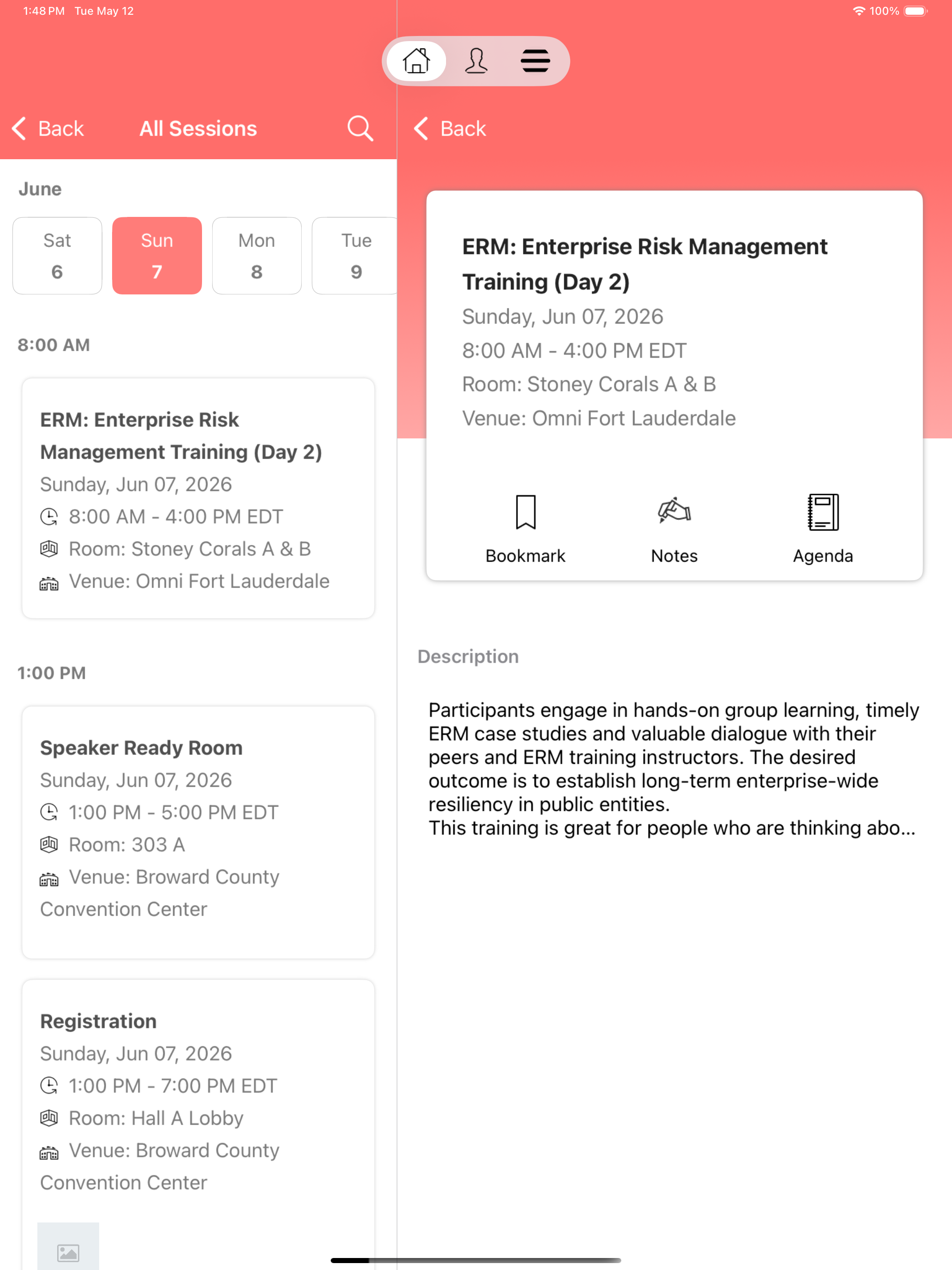Click clock icon beside 1:00 PM - 7:00 PM
The image size is (952, 1270).
tap(49, 1086)
